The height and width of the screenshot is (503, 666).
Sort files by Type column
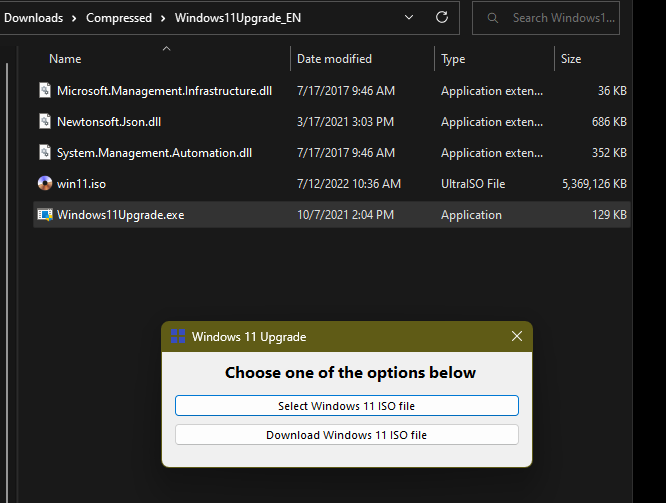453,59
